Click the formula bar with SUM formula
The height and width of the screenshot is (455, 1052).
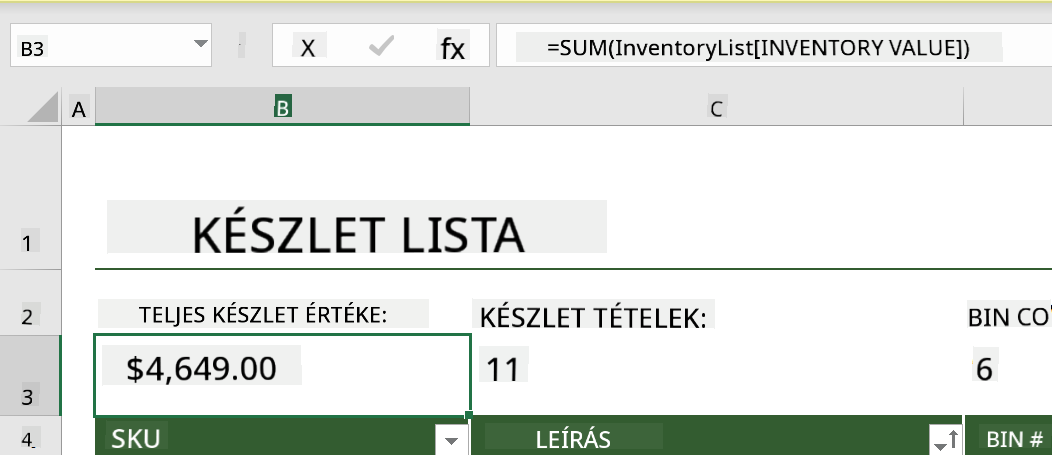point(774,45)
